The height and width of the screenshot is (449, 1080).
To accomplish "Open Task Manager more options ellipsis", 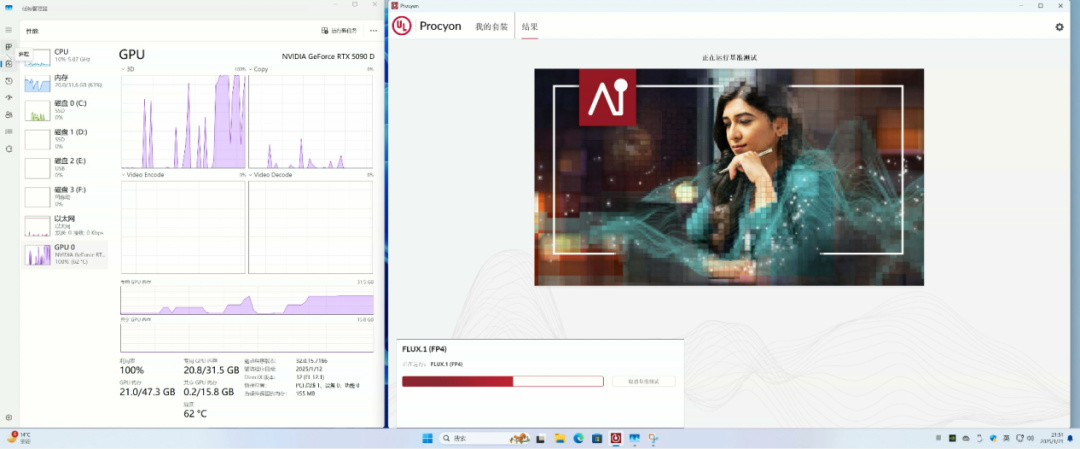I will [373, 30].
